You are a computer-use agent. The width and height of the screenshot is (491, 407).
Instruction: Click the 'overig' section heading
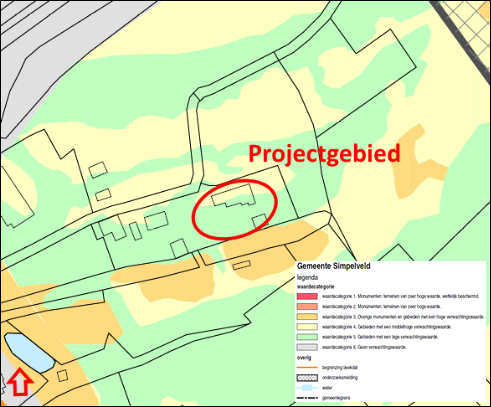pyautogui.click(x=304, y=358)
